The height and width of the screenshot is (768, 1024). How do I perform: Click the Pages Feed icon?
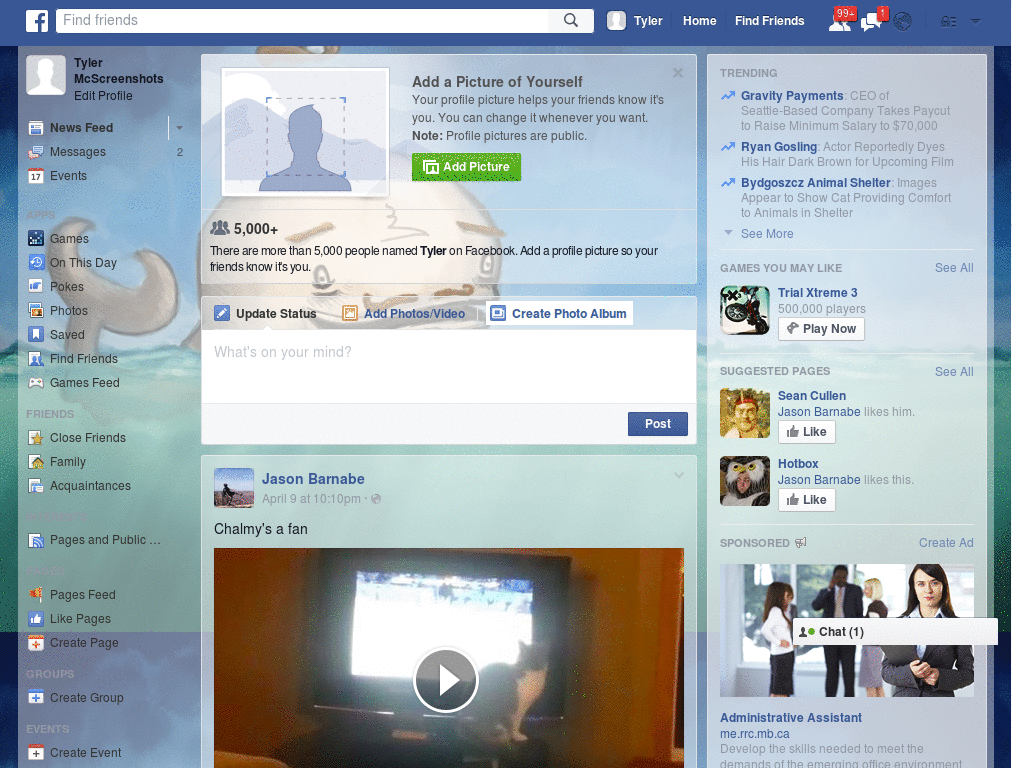(36, 595)
